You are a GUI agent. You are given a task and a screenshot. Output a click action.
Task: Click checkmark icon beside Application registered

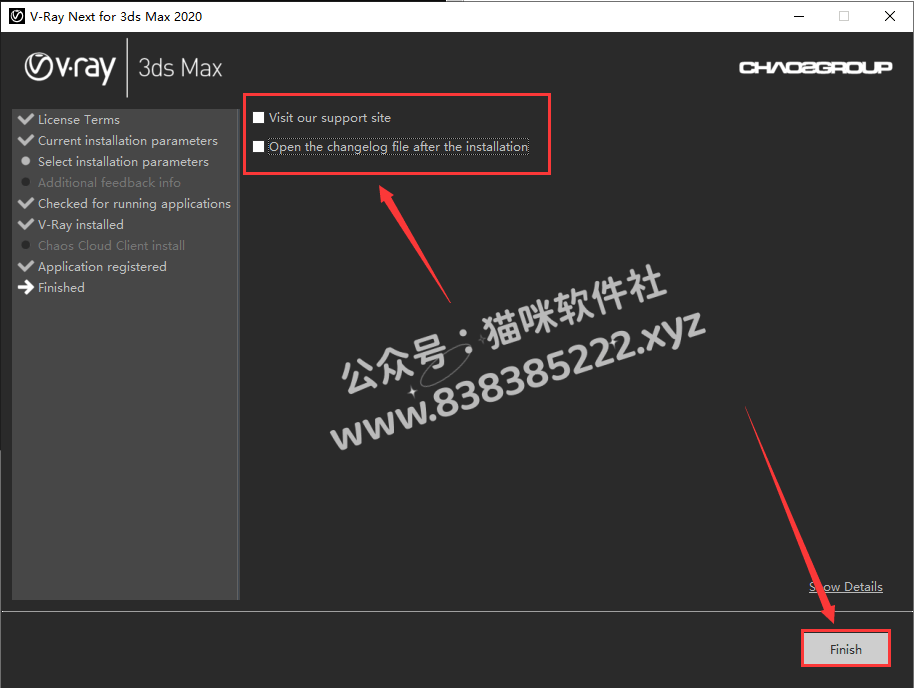point(26,266)
